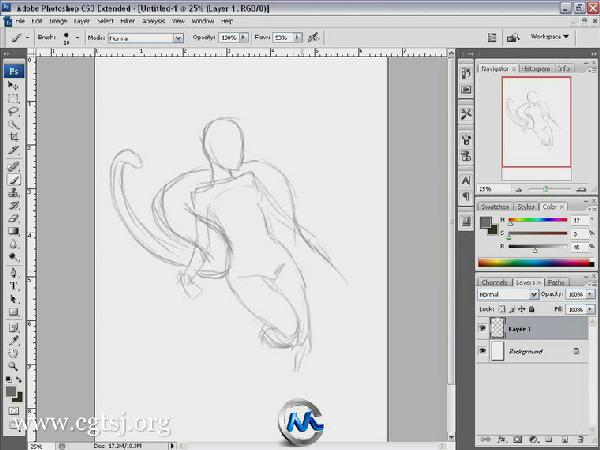This screenshot has height=450, width=600.
Task: Click the create new layer icon
Action: click(566, 438)
